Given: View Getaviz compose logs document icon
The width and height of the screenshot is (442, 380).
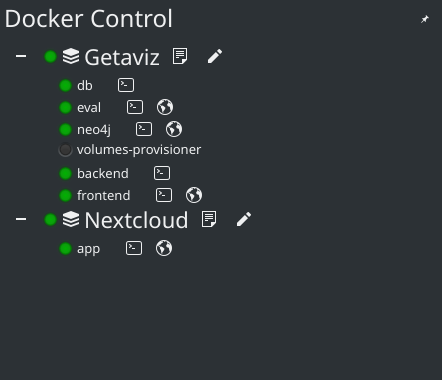Looking at the screenshot, I should tap(180, 56).
